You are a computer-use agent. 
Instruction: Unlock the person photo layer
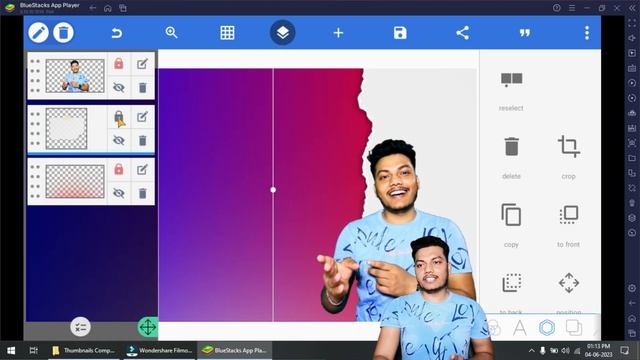pos(119,64)
